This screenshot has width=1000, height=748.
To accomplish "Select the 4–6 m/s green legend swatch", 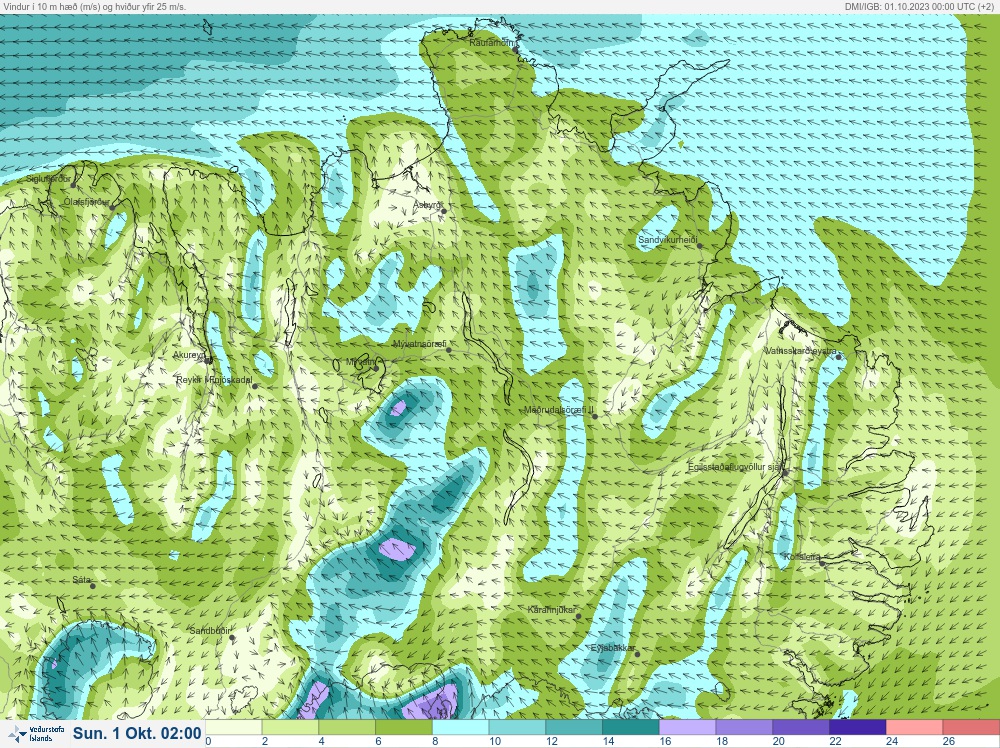I will [347, 728].
